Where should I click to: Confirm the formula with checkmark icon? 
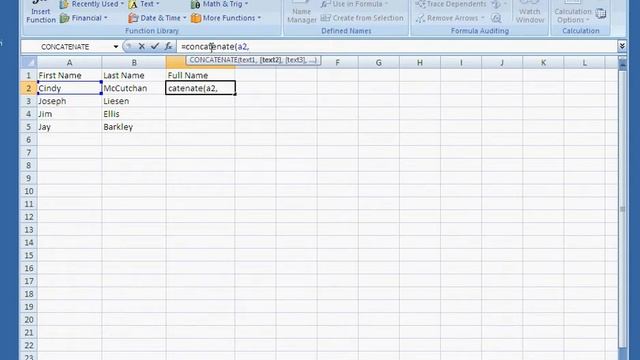point(154,47)
